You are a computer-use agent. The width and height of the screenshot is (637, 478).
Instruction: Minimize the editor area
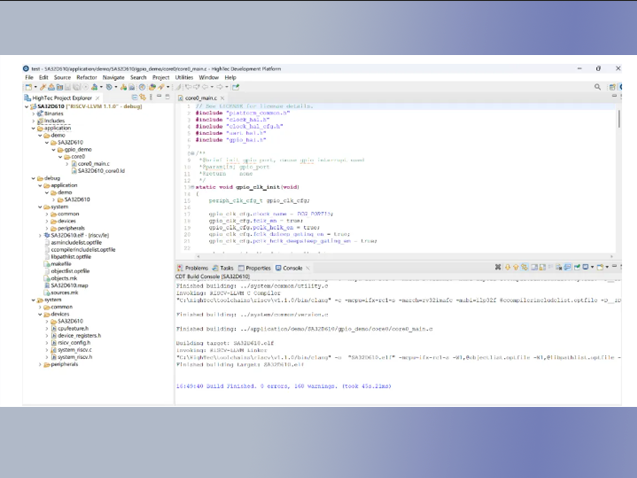pyautogui.click(x=614, y=96)
